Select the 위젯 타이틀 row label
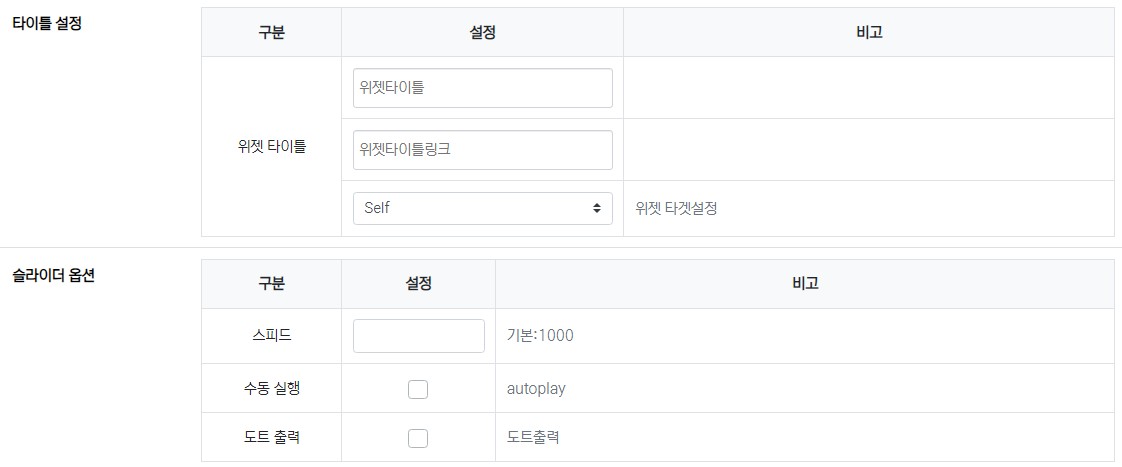The width and height of the screenshot is (1122, 467). pos(271,147)
